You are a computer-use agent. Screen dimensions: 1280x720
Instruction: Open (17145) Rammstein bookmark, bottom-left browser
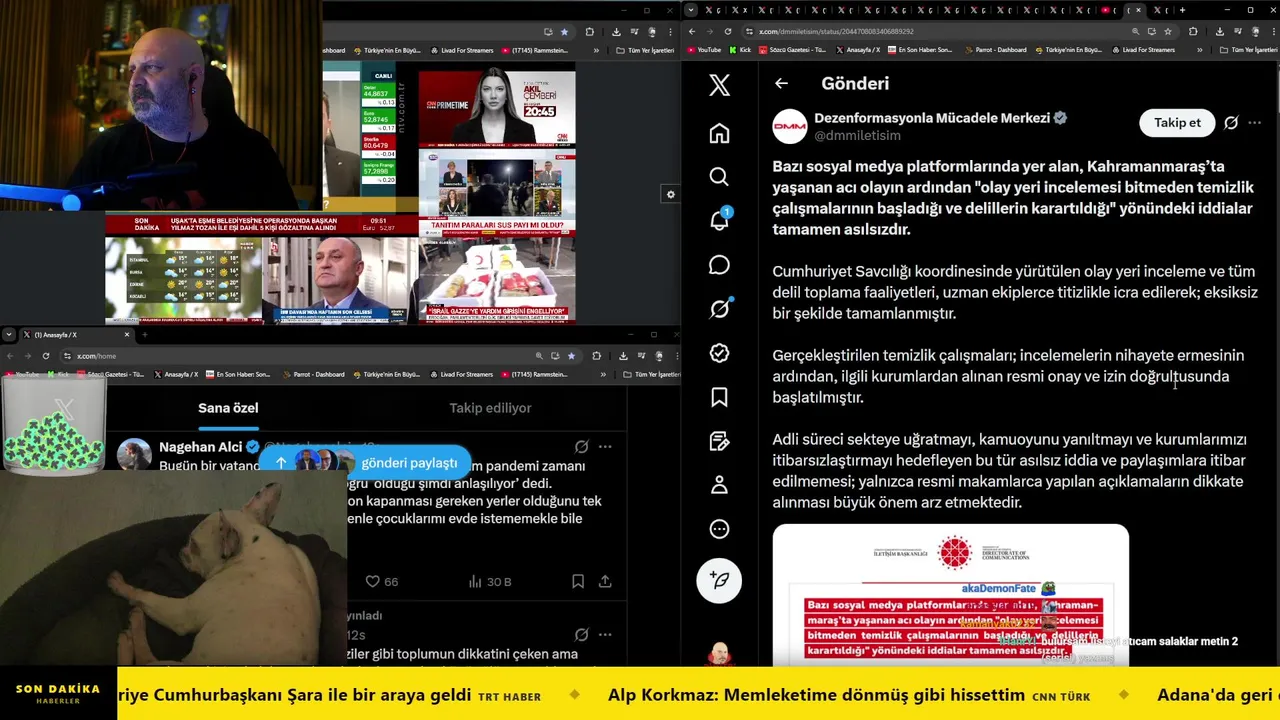coord(536,374)
